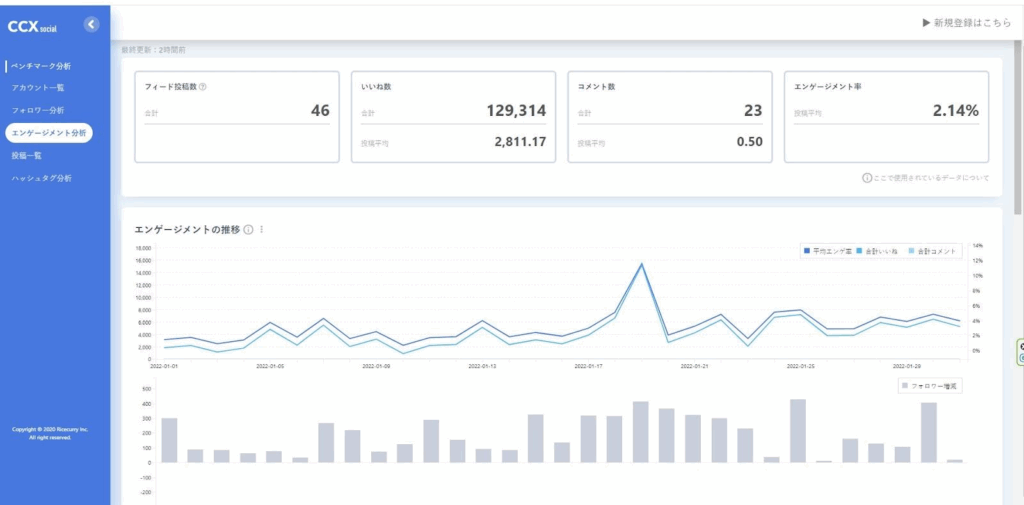Click the CCX social logo
1024x505 pixels.
pos(34,24)
